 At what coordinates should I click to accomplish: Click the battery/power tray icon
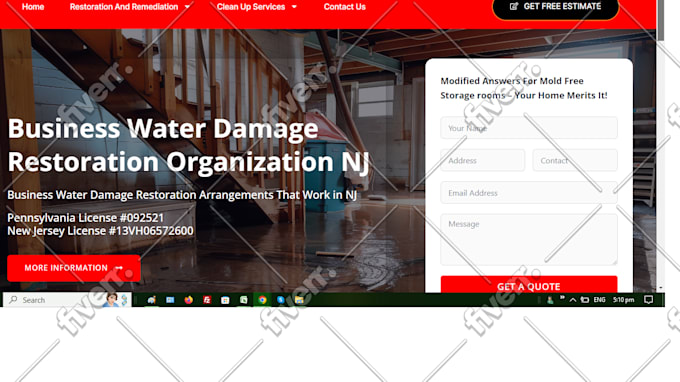(585, 300)
